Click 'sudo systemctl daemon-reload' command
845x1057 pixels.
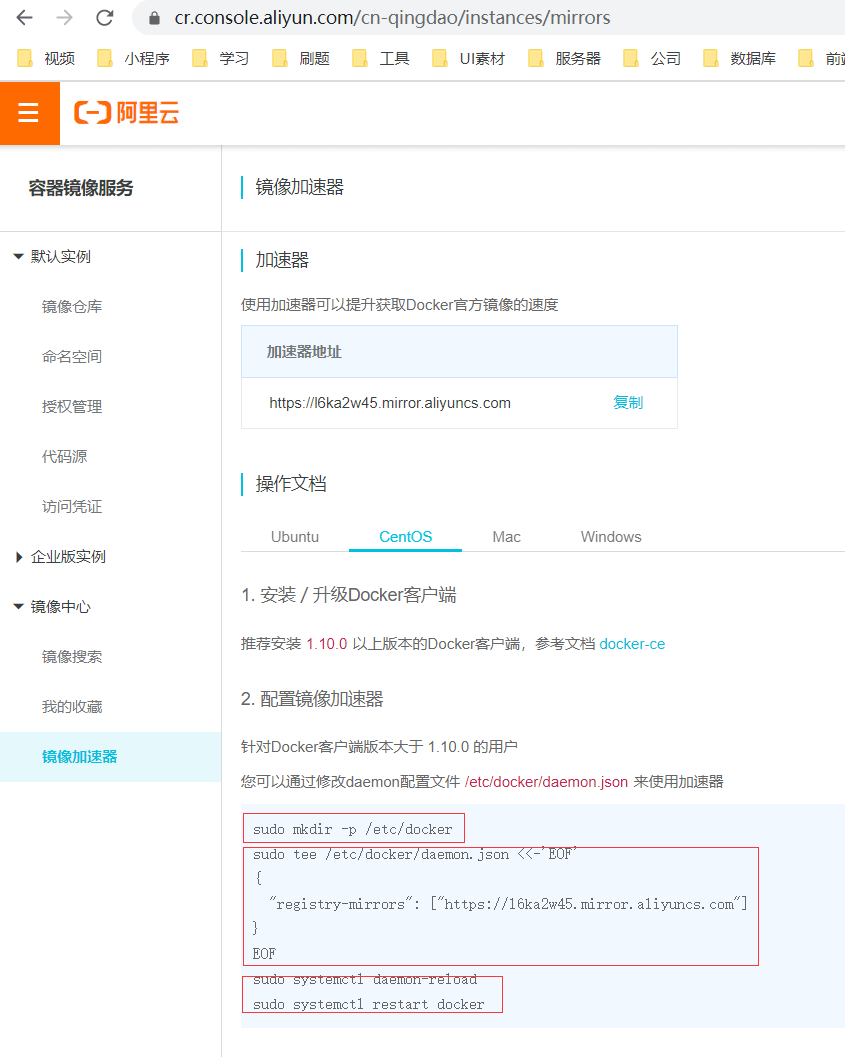coord(365,979)
